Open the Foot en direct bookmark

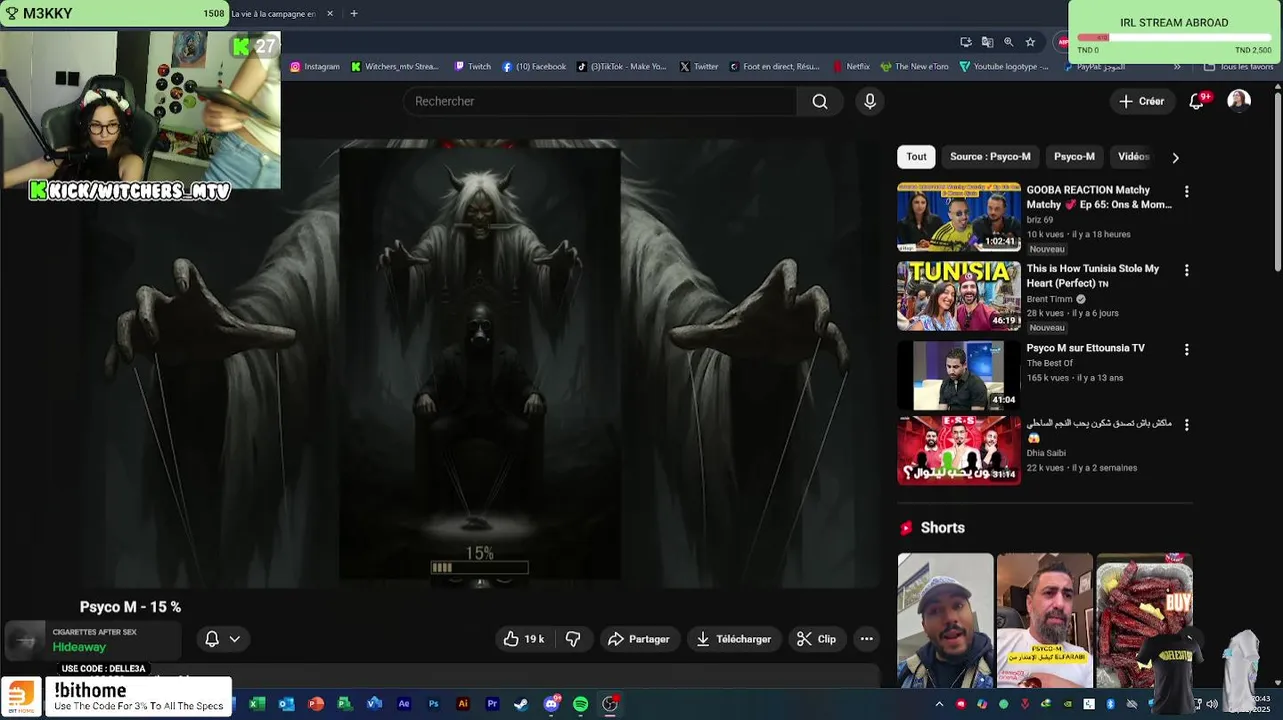(775, 67)
